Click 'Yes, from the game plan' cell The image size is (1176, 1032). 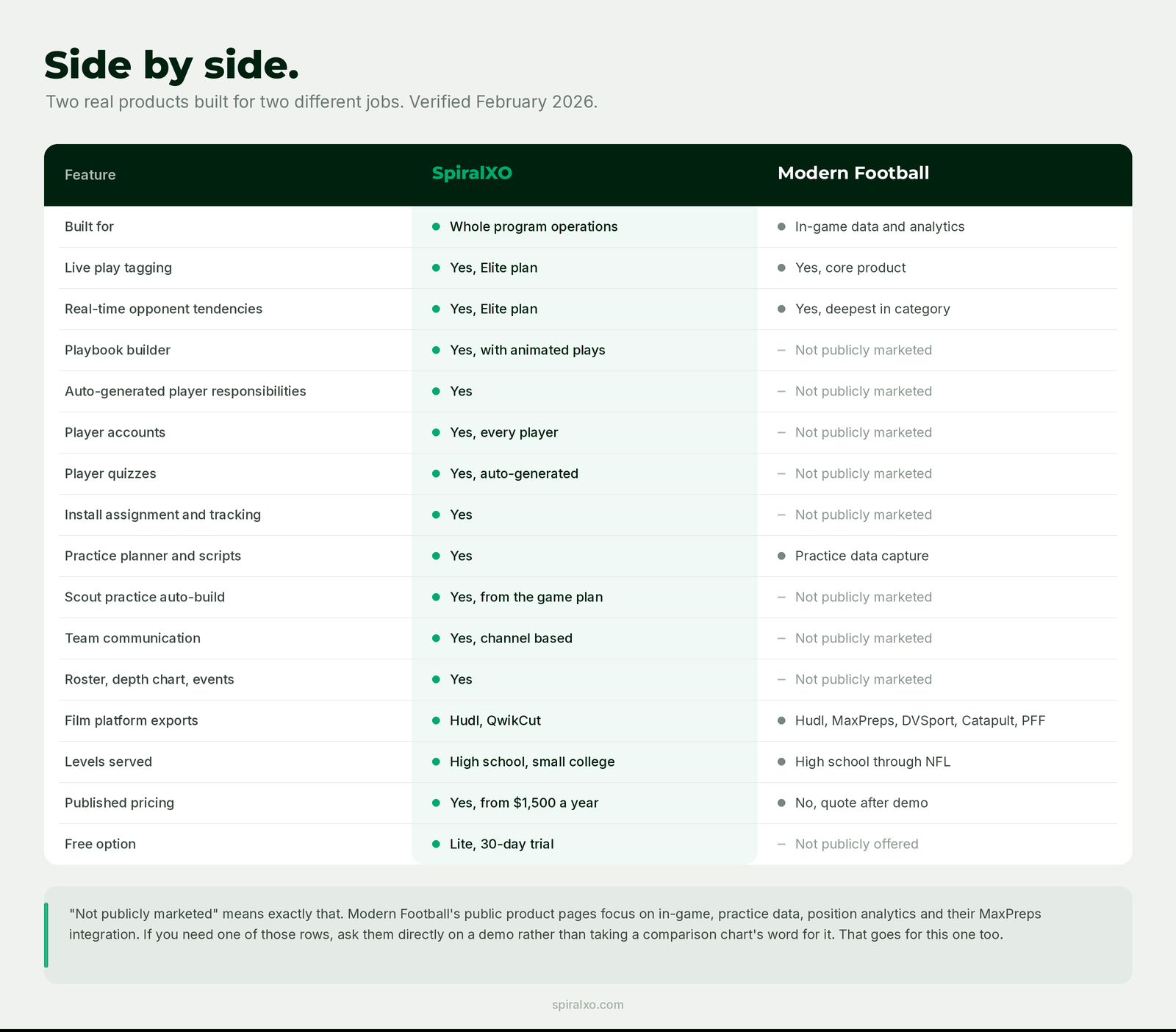(x=526, y=597)
